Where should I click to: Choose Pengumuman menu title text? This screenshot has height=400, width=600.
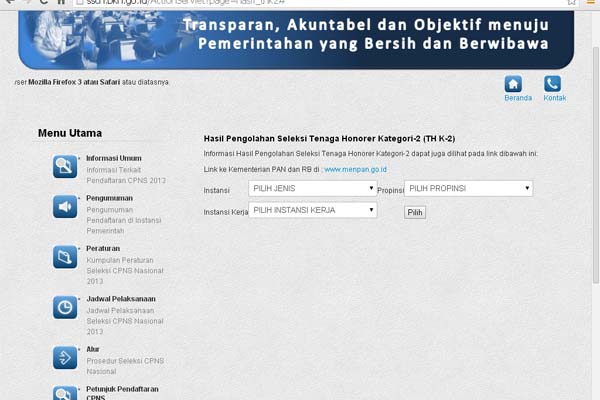pos(110,199)
